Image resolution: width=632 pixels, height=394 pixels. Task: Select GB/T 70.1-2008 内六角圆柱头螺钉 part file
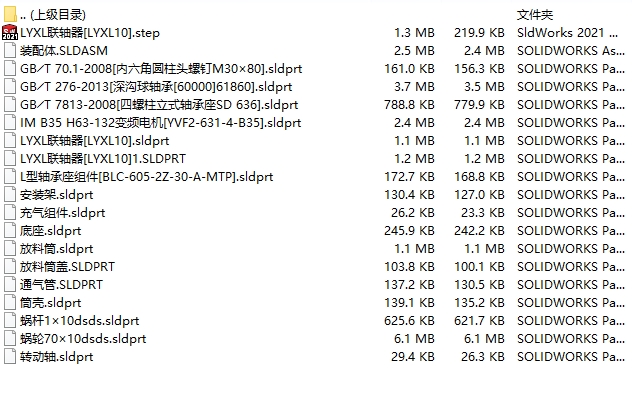pos(161,69)
